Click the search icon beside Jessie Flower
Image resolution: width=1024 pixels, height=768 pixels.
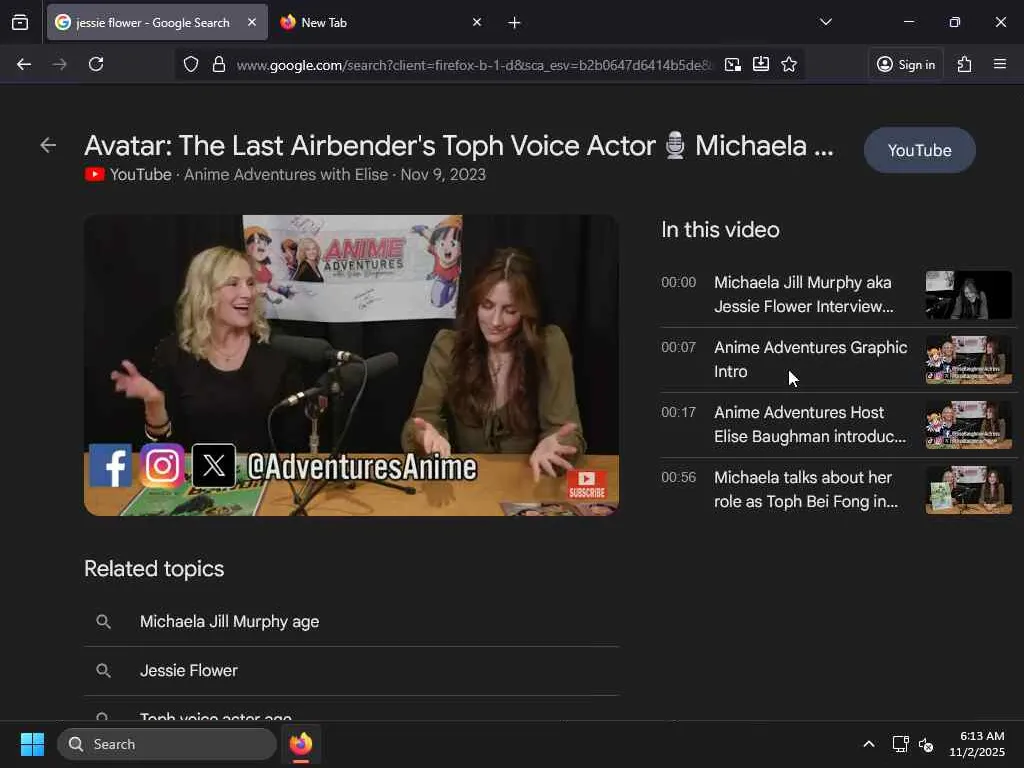[103, 671]
